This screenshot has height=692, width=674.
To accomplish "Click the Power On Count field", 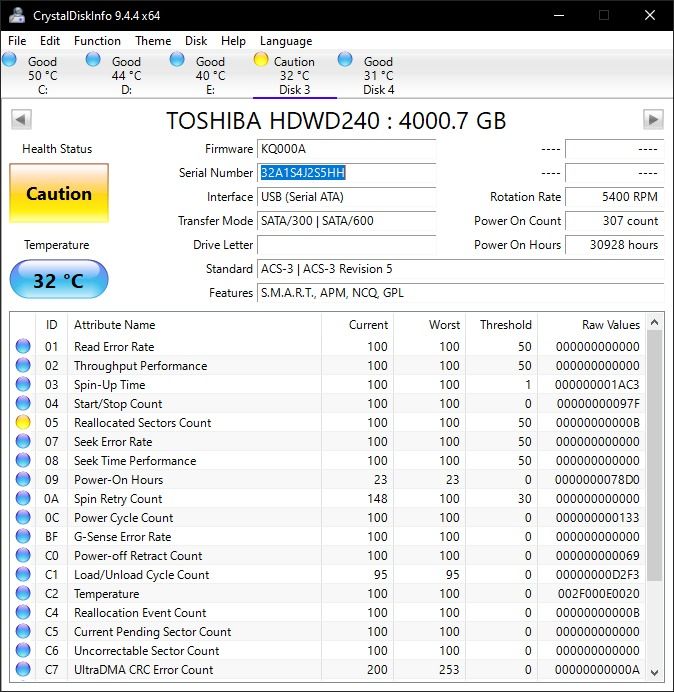I will click(x=614, y=221).
